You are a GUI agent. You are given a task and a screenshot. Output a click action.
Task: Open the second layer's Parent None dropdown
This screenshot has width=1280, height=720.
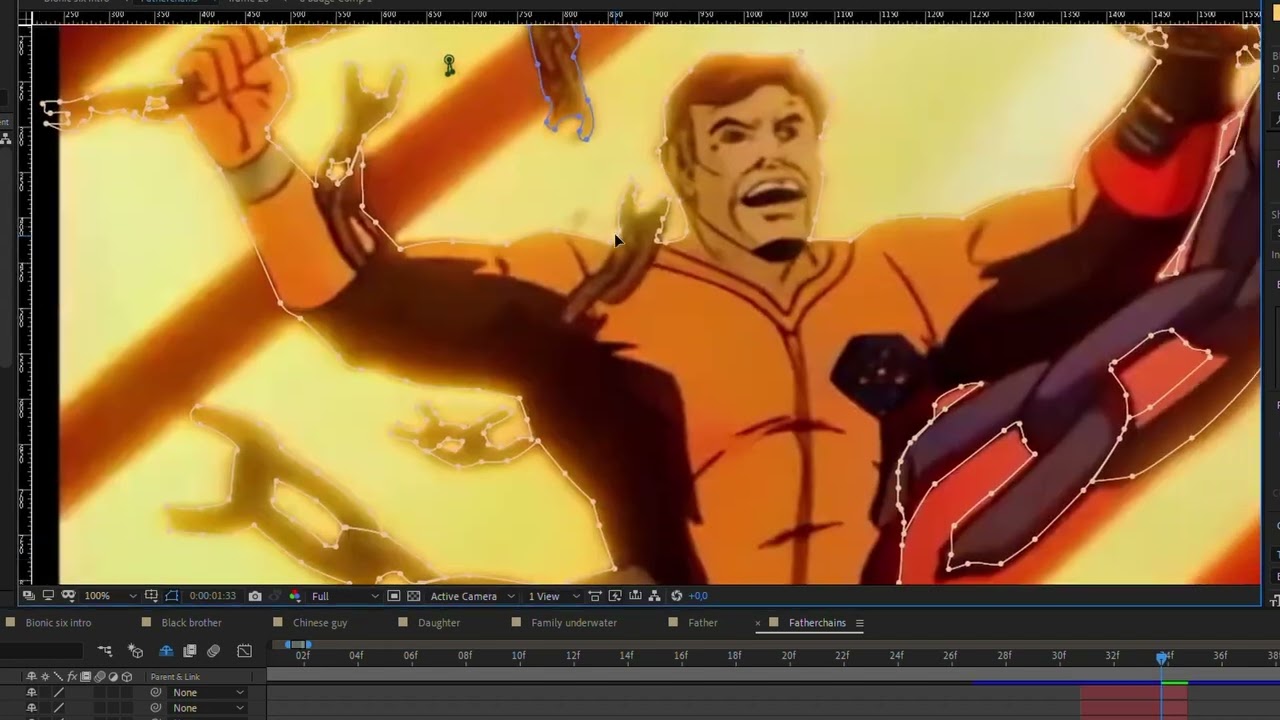point(208,708)
